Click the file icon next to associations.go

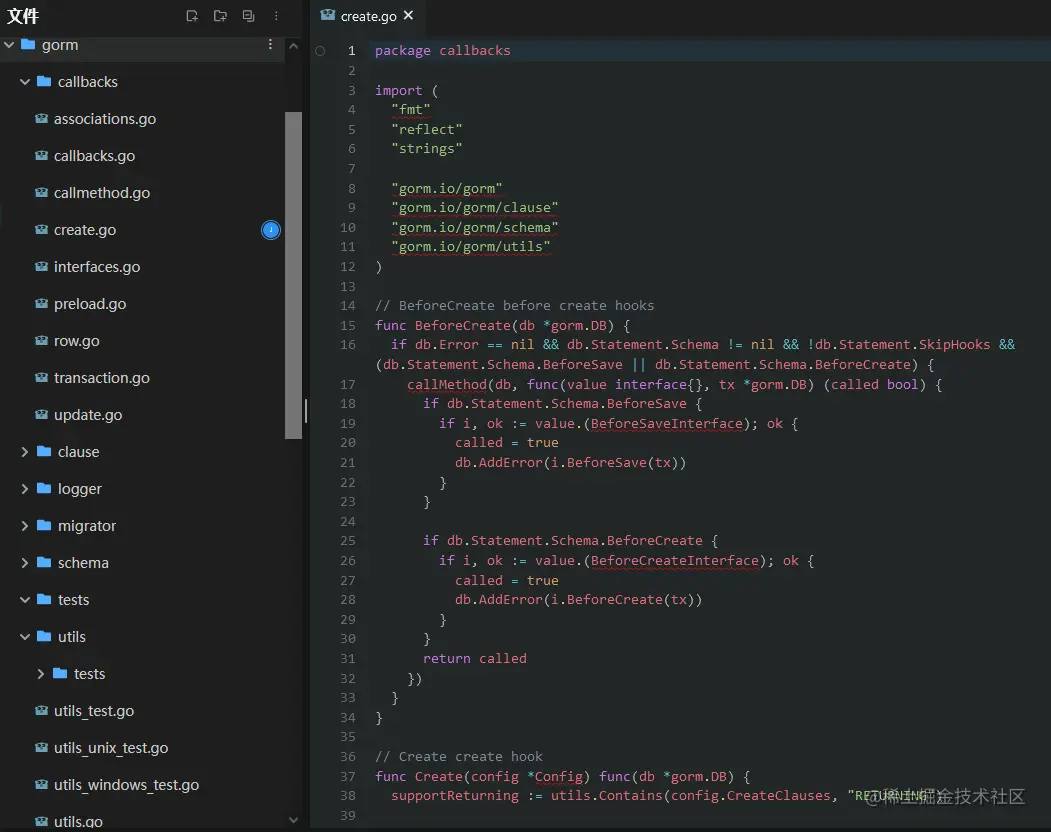[x=42, y=119]
